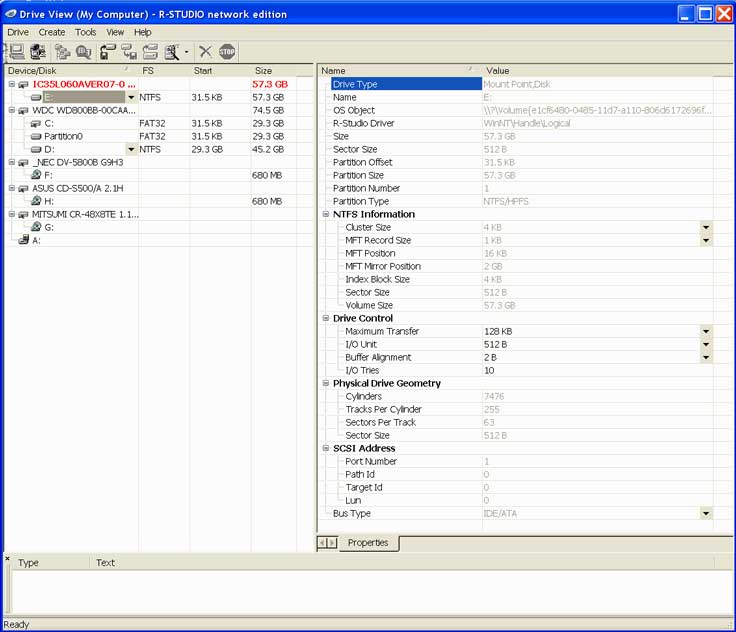This screenshot has height=632, width=736.
Task: Open the dropdown arrow on E: row
Action: pyautogui.click(x=131, y=98)
